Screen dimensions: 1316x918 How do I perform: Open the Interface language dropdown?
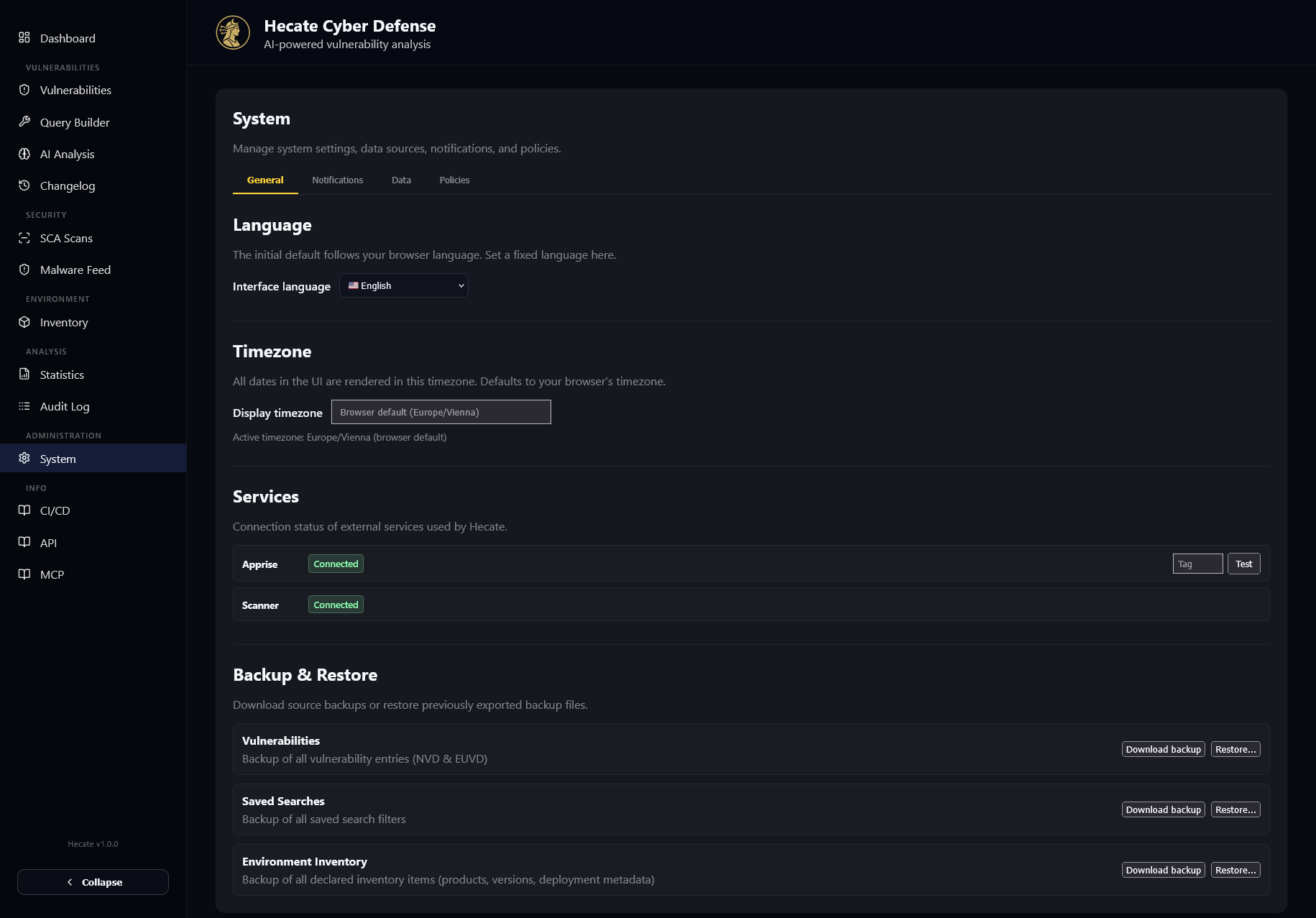(x=404, y=285)
